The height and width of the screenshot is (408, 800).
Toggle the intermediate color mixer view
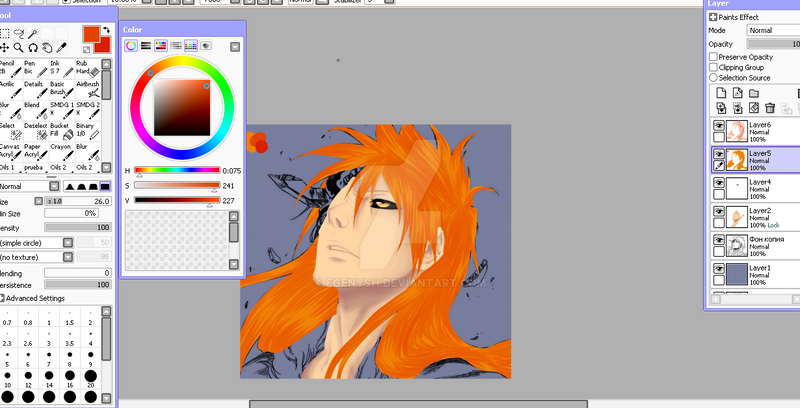176,46
